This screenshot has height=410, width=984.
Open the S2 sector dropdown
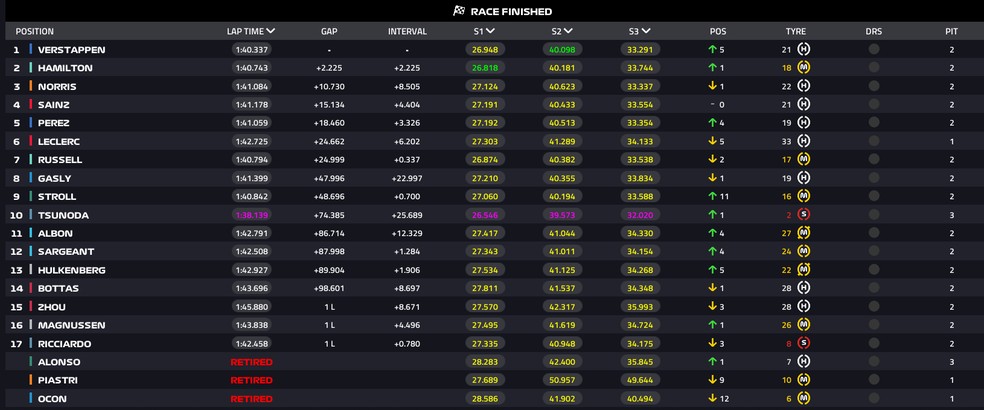(x=568, y=31)
